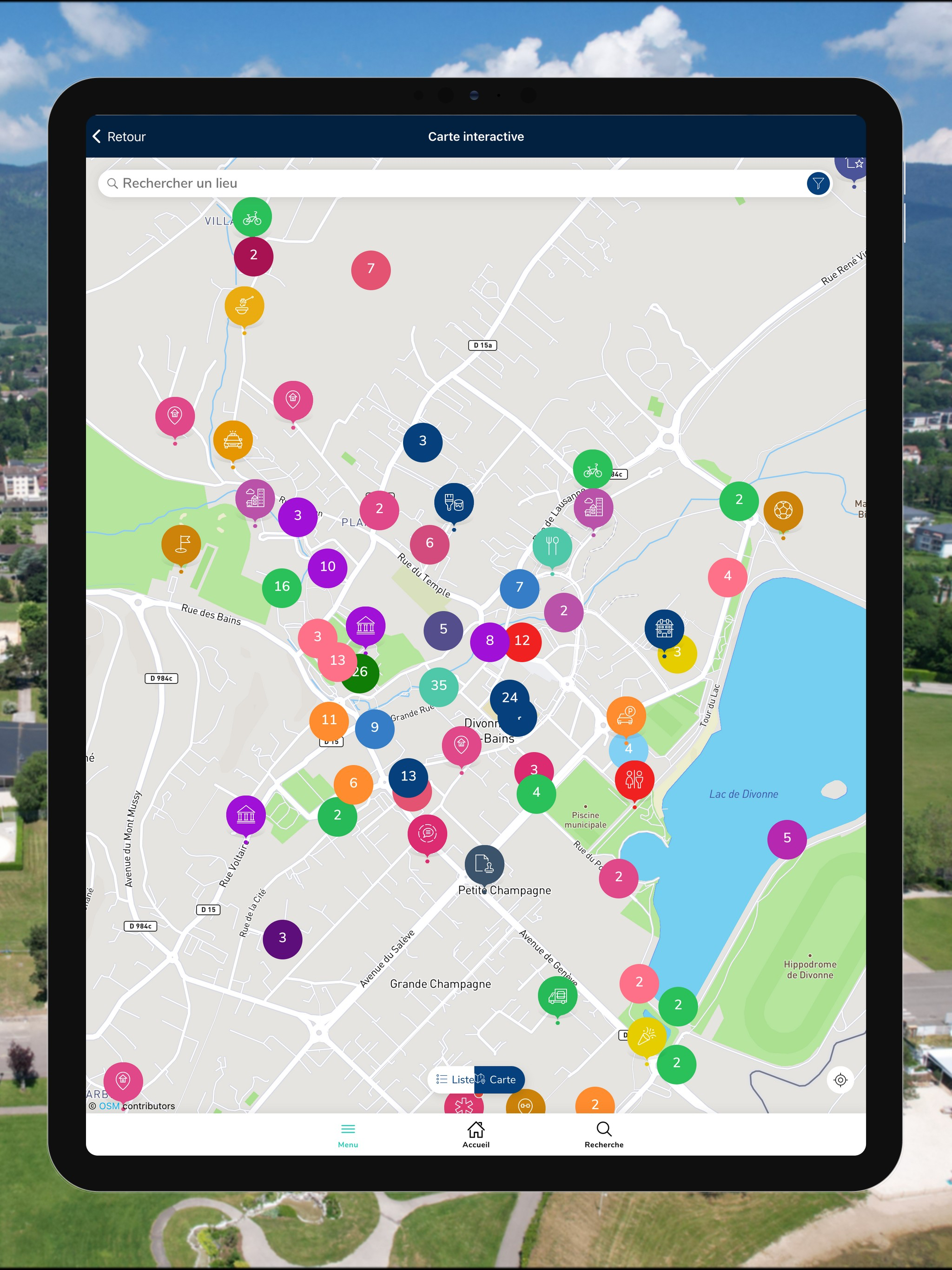Image resolution: width=952 pixels, height=1270 pixels.
Task: Expand the pink cluster of 7
Action: tap(371, 270)
